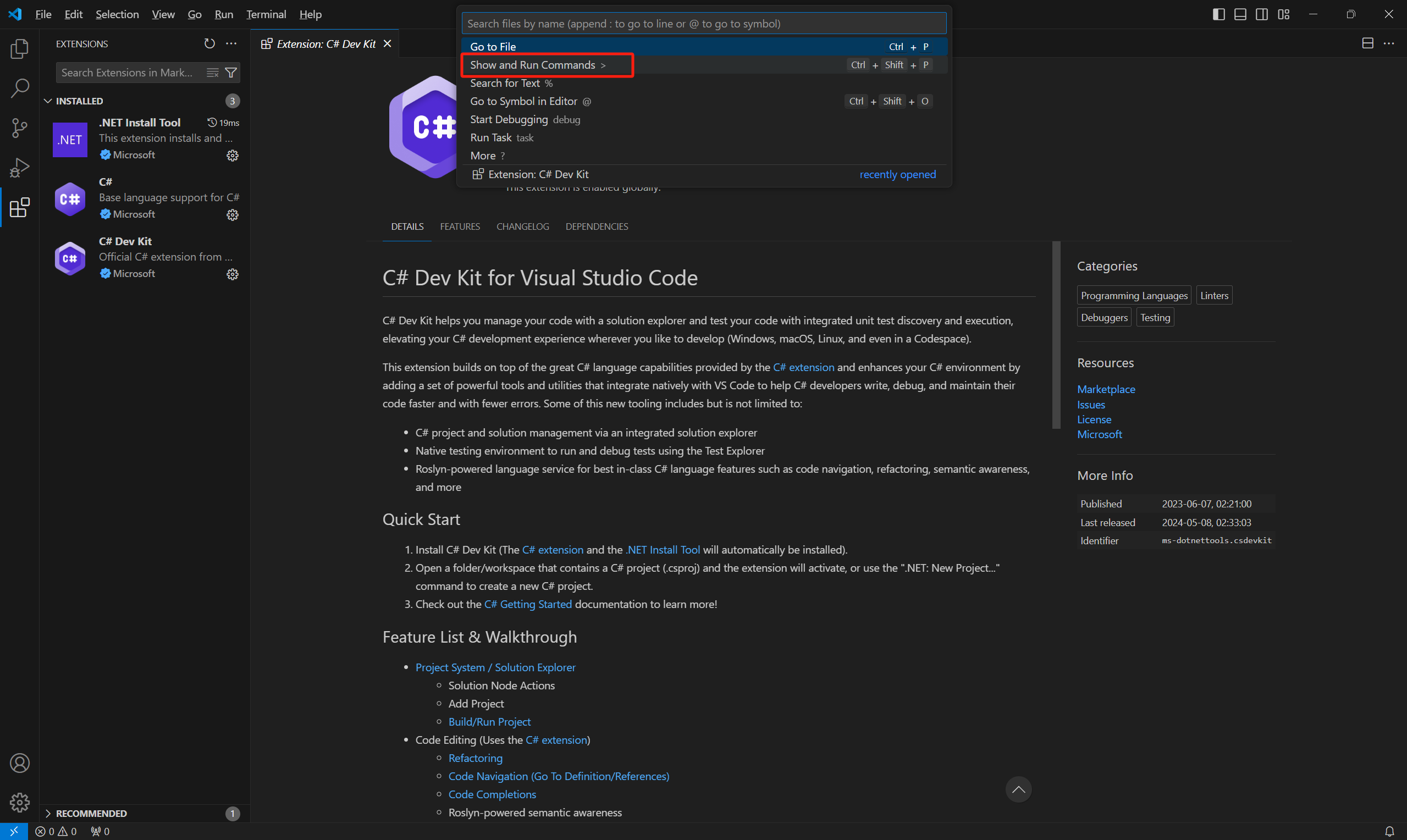The image size is (1407, 840).
Task: Click the scroll-to-top arrow button
Action: [1018, 789]
